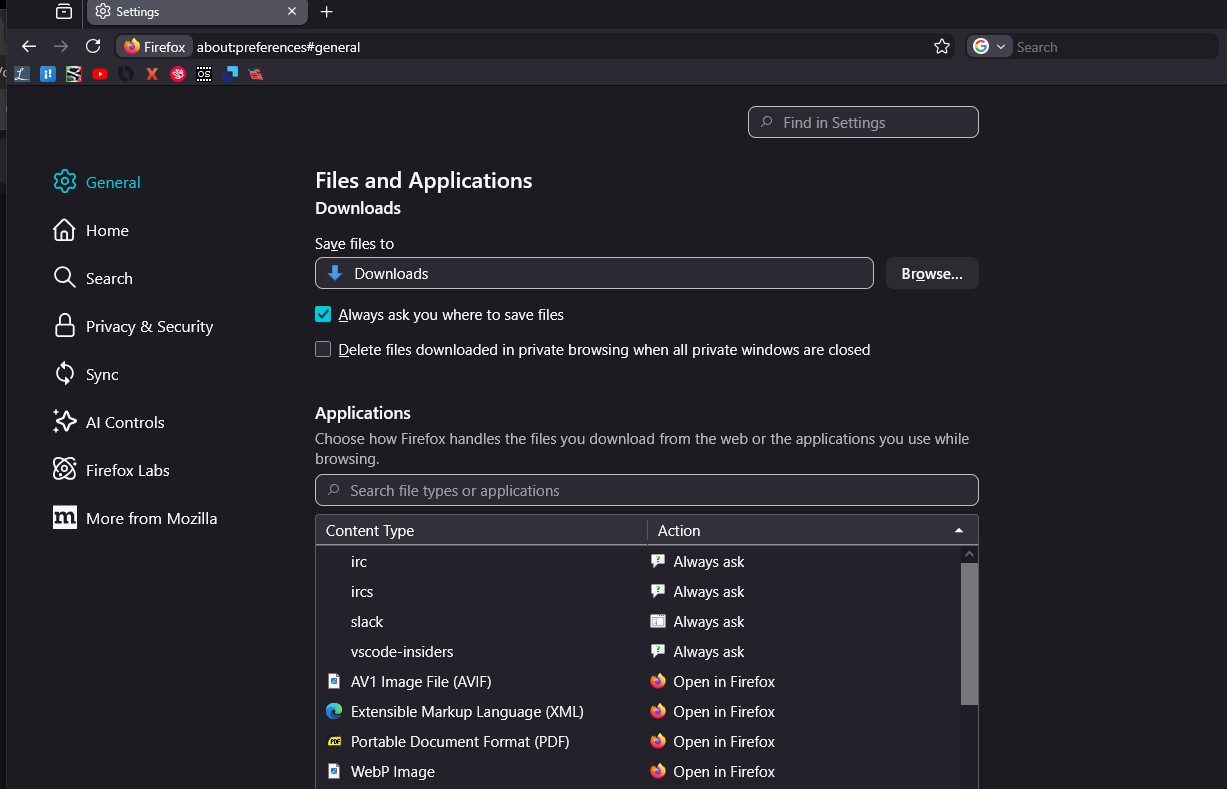Open Privacy & Security settings section
The height and width of the screenshot is (789, 1227).
coord(149,327)
